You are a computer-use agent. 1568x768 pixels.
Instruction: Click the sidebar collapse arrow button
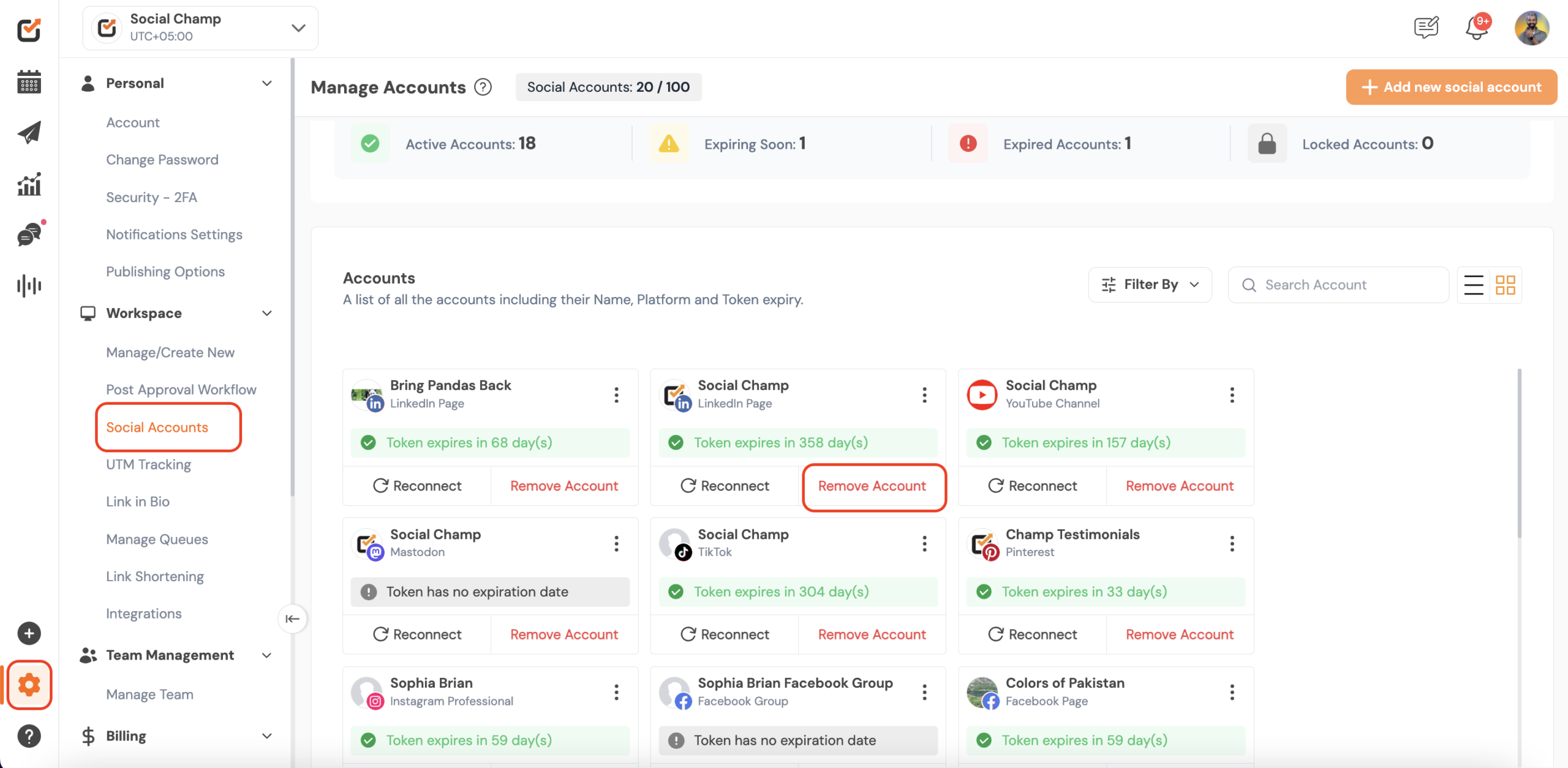tap(292, 619)
